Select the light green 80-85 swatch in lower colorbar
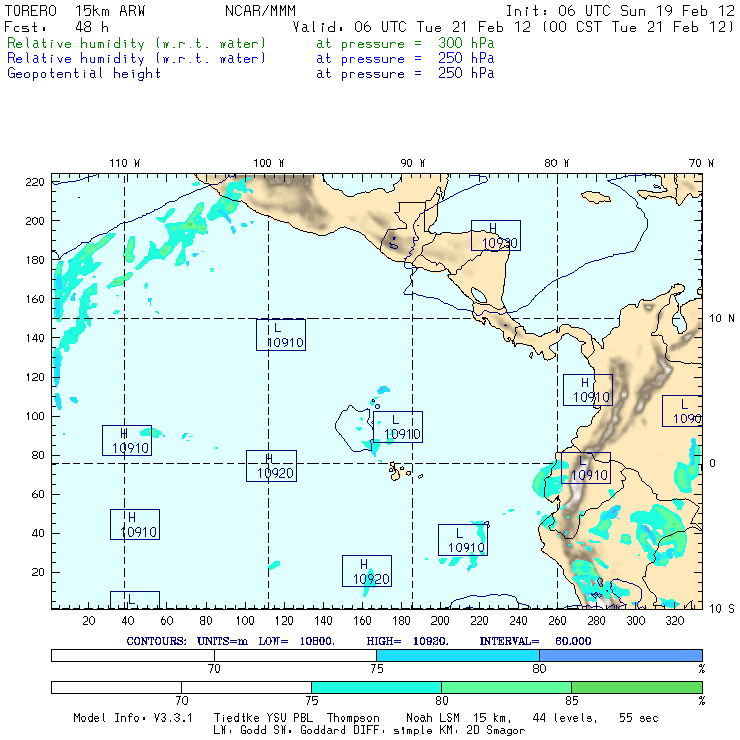This screenshot has height=740, width=740. point(506,688)
